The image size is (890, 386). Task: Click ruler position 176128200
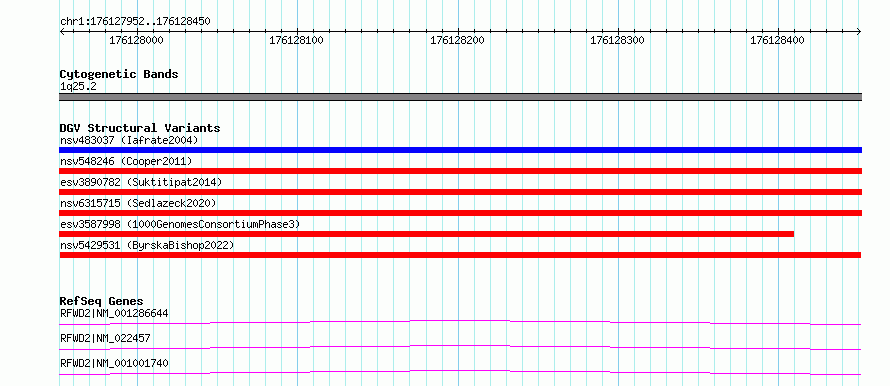click(457, 40)
